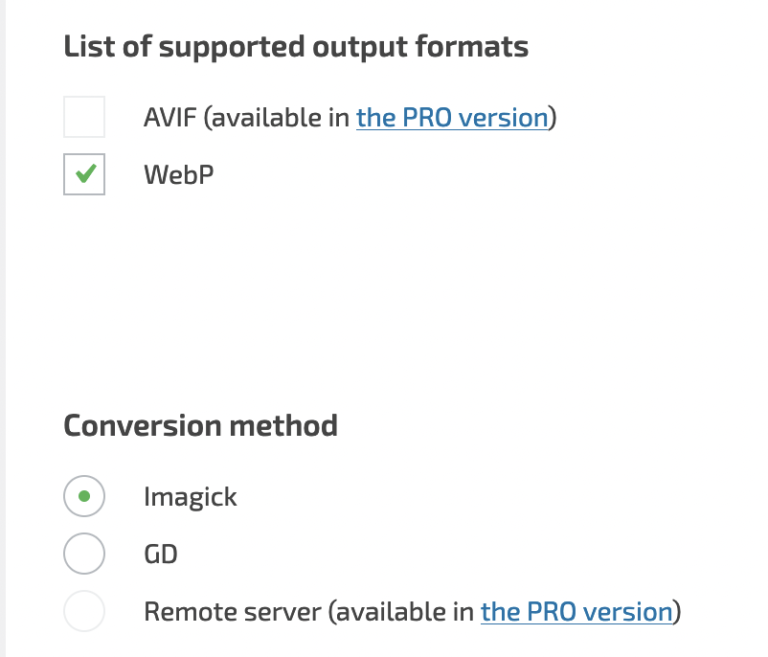Uncheck the WebP output format checkbox
768x657 pixels.
pyautogui.click(x=84, y=174)
